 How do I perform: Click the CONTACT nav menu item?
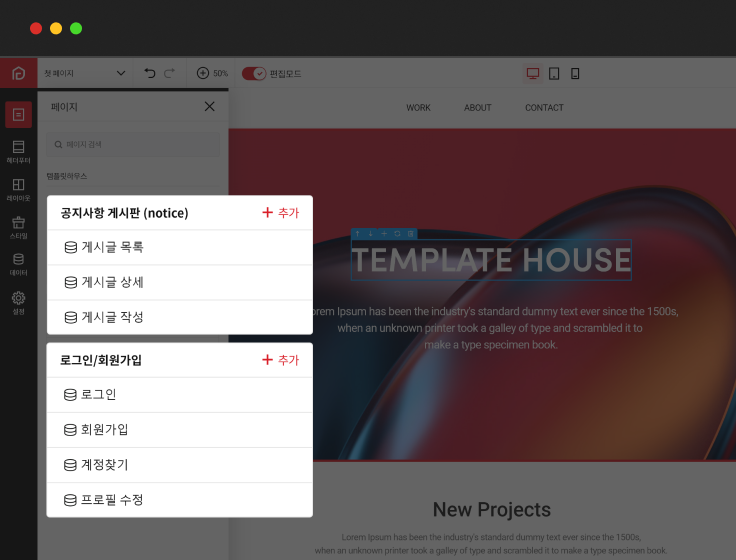pyautogui.click(x=544, y=107)
